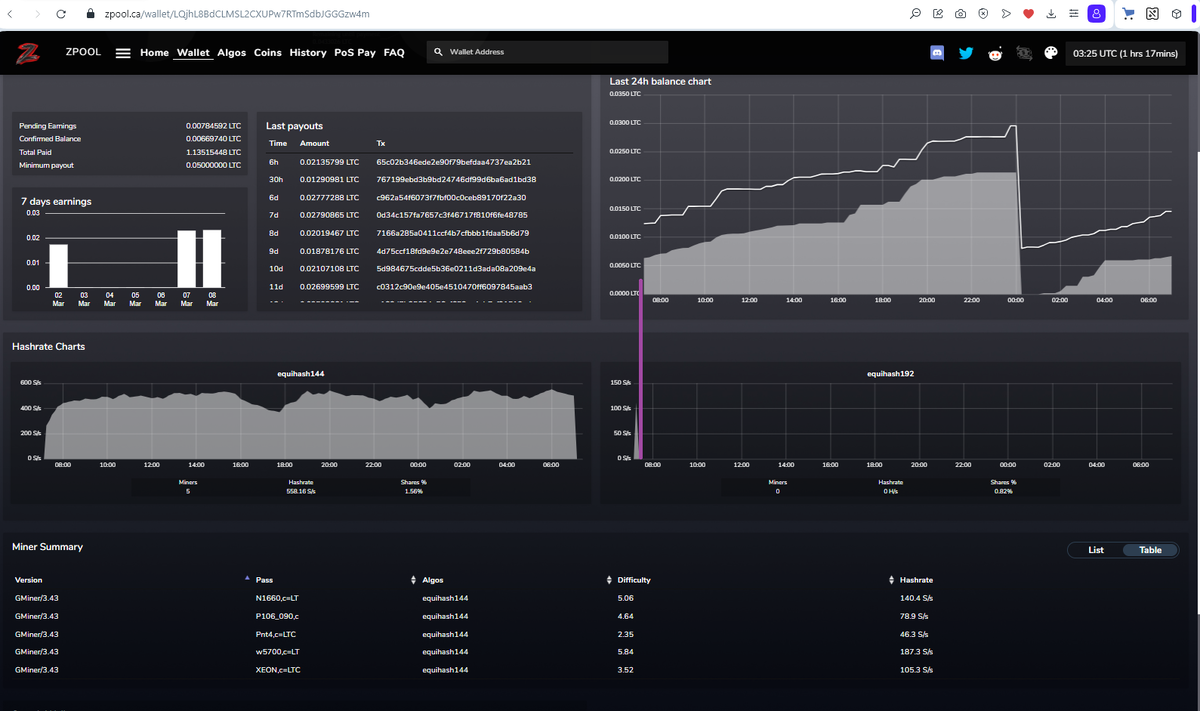This screenshot has width=1200, height=711.
Task: Open the shopping cart extension icon
Action: pyautogui.click(x=1129, y=14)
